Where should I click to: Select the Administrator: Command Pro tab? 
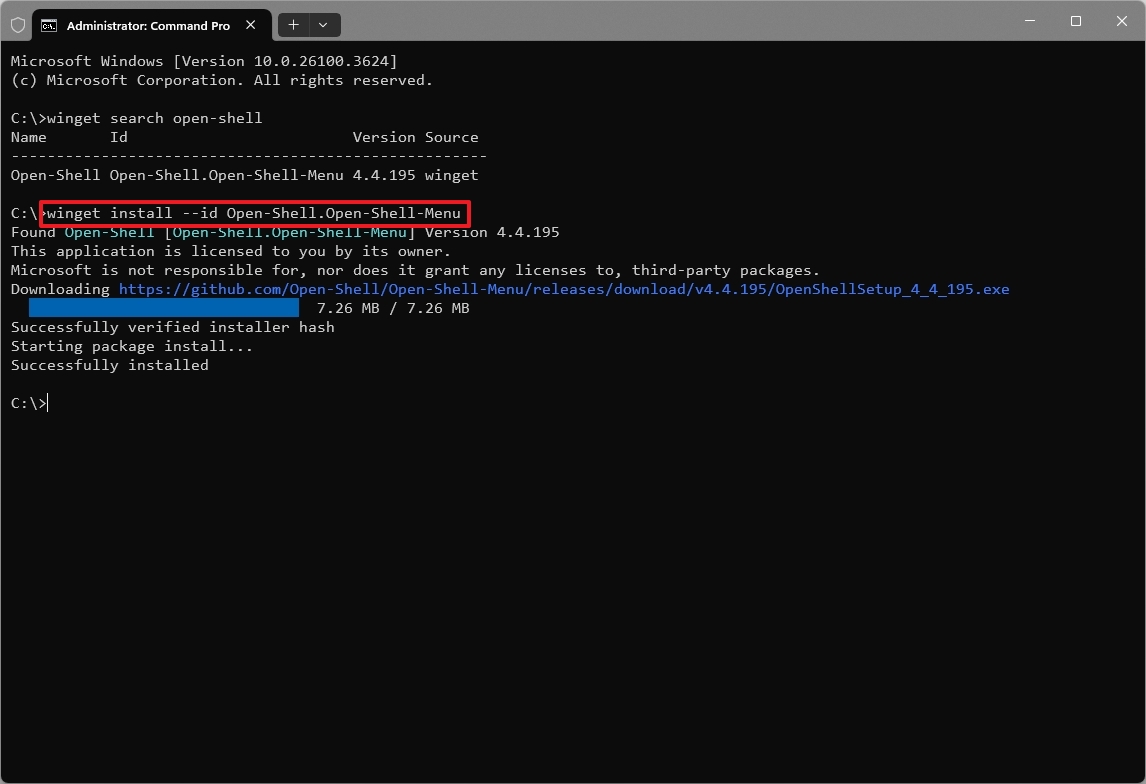[153, 26]
